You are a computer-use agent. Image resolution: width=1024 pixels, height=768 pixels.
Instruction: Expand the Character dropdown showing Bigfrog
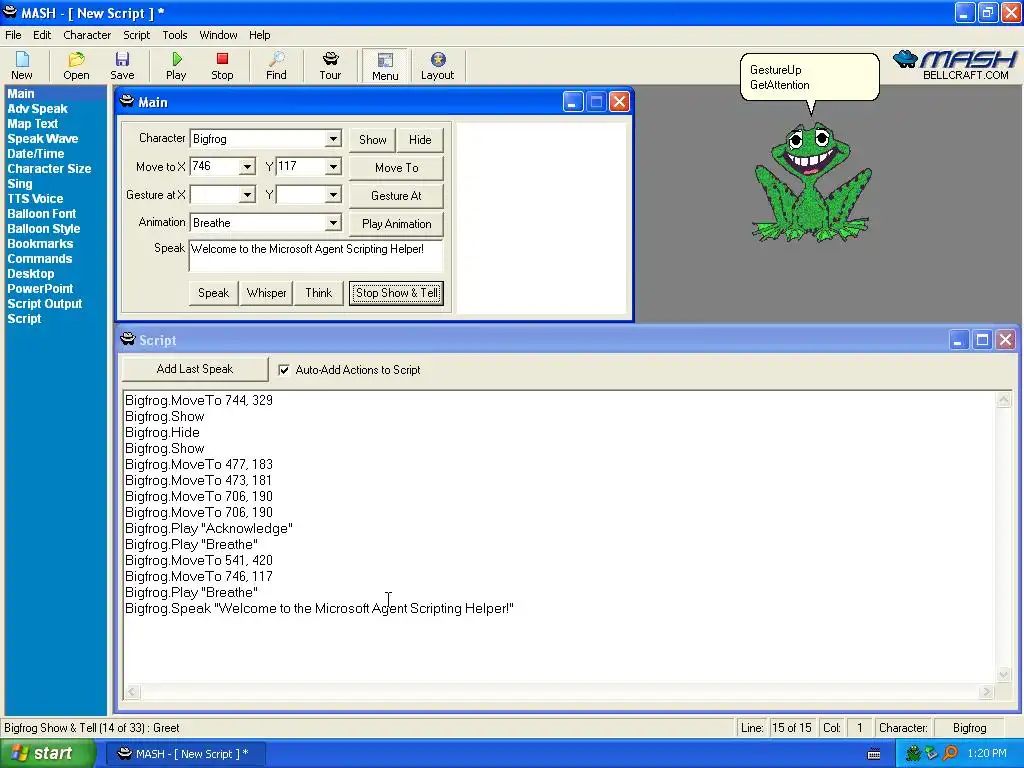pos(333,138)
